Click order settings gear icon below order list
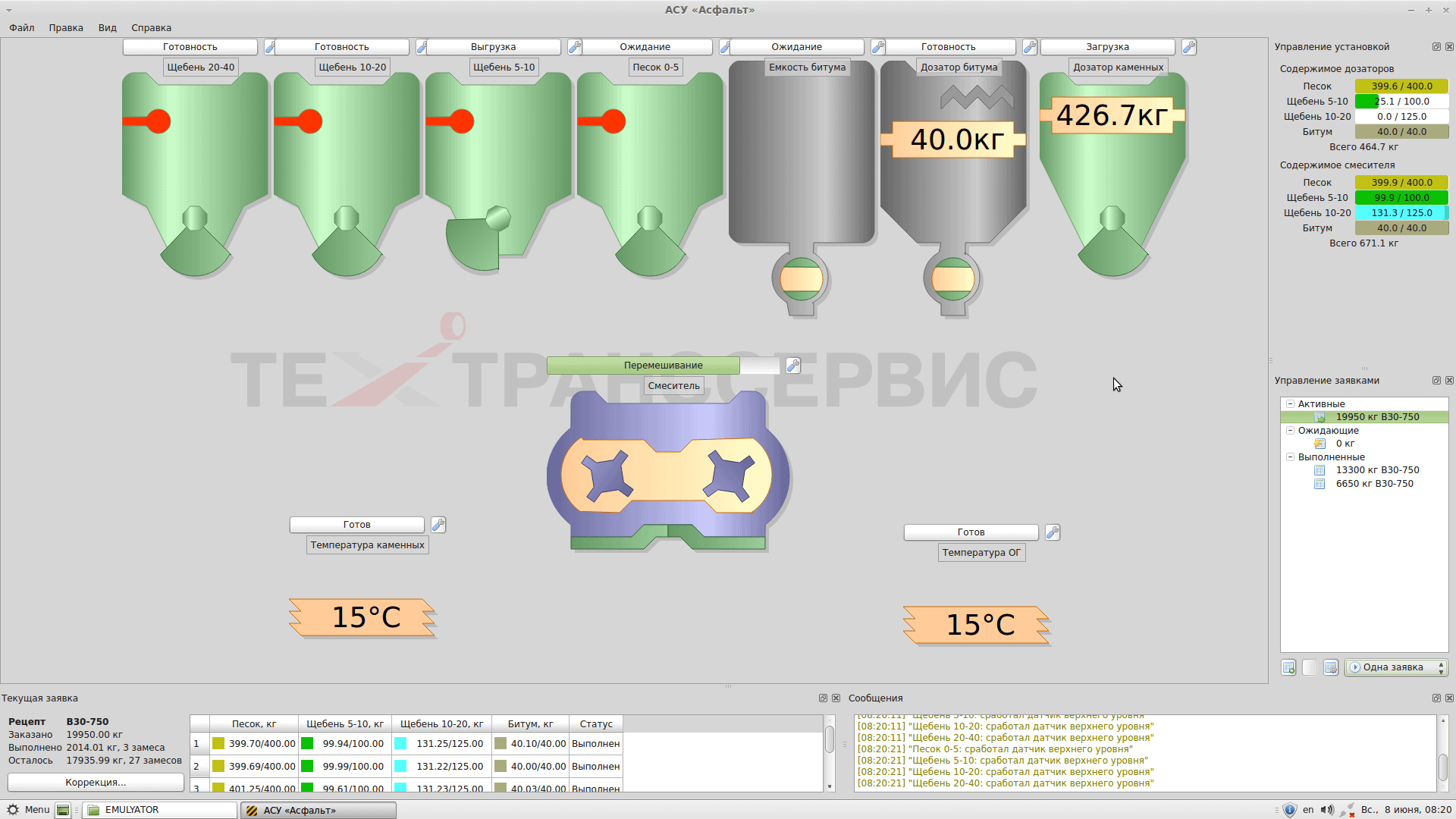Screen dimensions: 1456x819 point(1330,667)
